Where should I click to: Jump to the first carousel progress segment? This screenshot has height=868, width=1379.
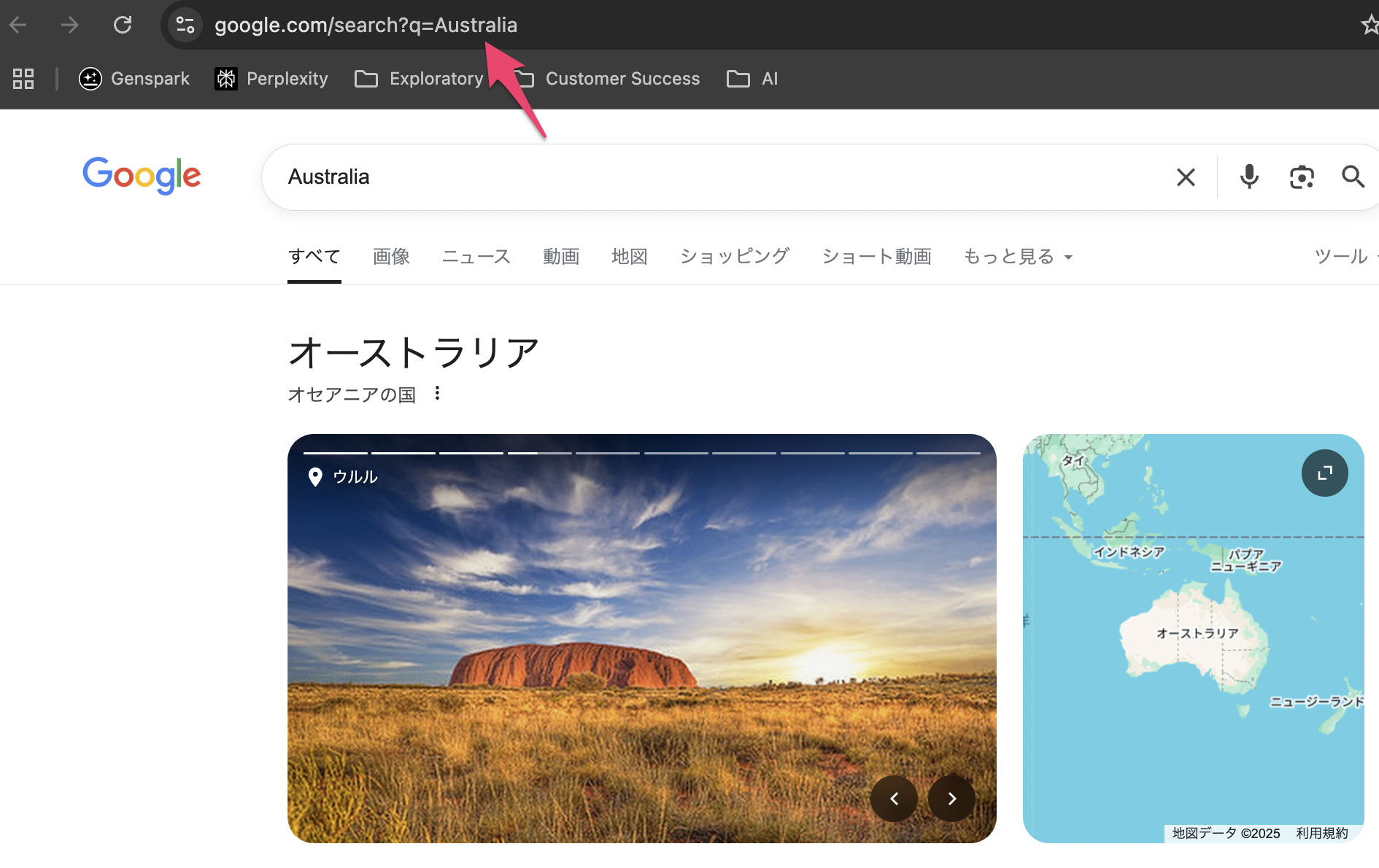pos(335,453)
